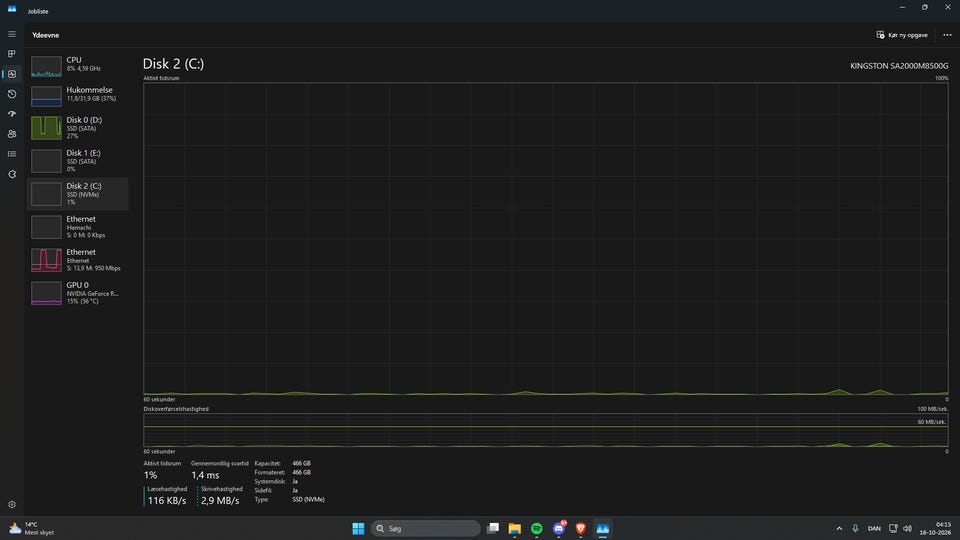960x540 pixels.
Task: Click the Disk 0 green graph thumbnail
Action: pos(47,128)
